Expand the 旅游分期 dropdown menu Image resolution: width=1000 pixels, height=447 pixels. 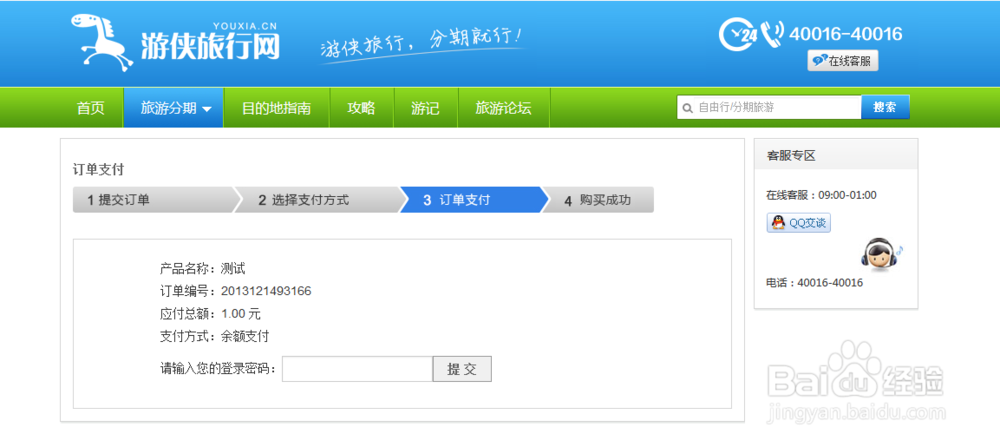(173, 108)
